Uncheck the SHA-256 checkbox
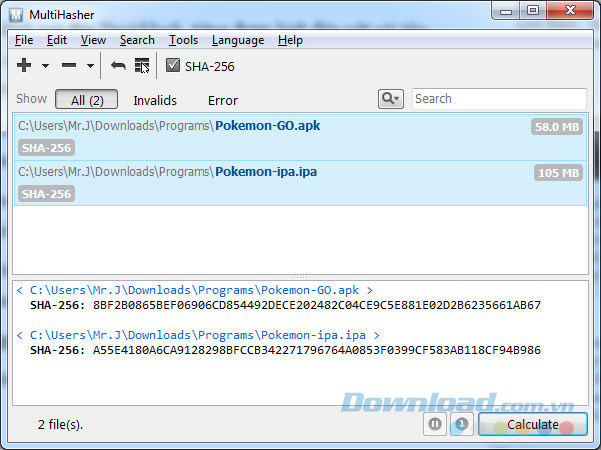Viewport: 601px width, 450px height. (x=172, y=65)
